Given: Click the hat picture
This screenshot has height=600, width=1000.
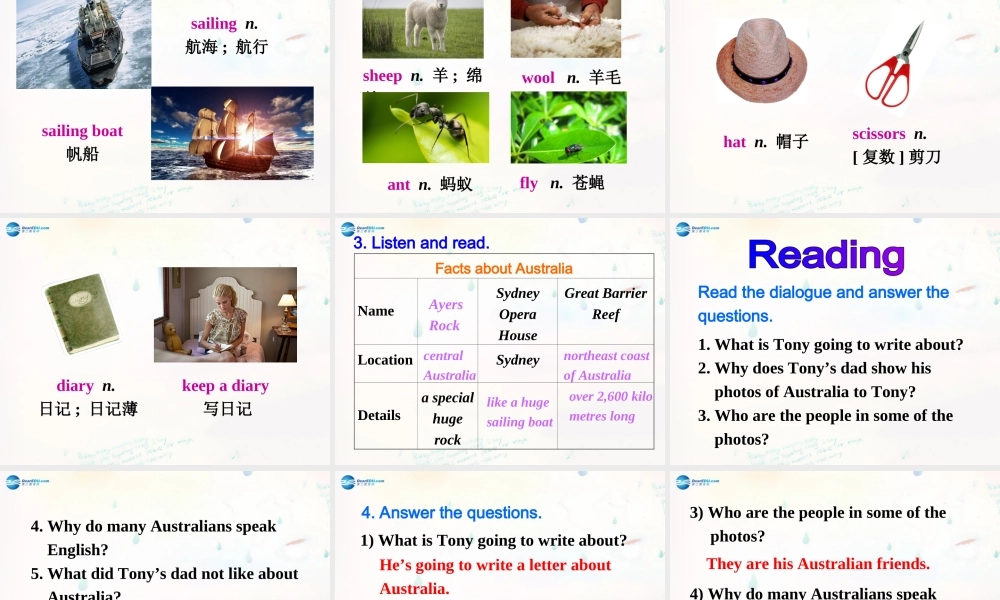Looking at the screenshot, I should coord(762,60).
